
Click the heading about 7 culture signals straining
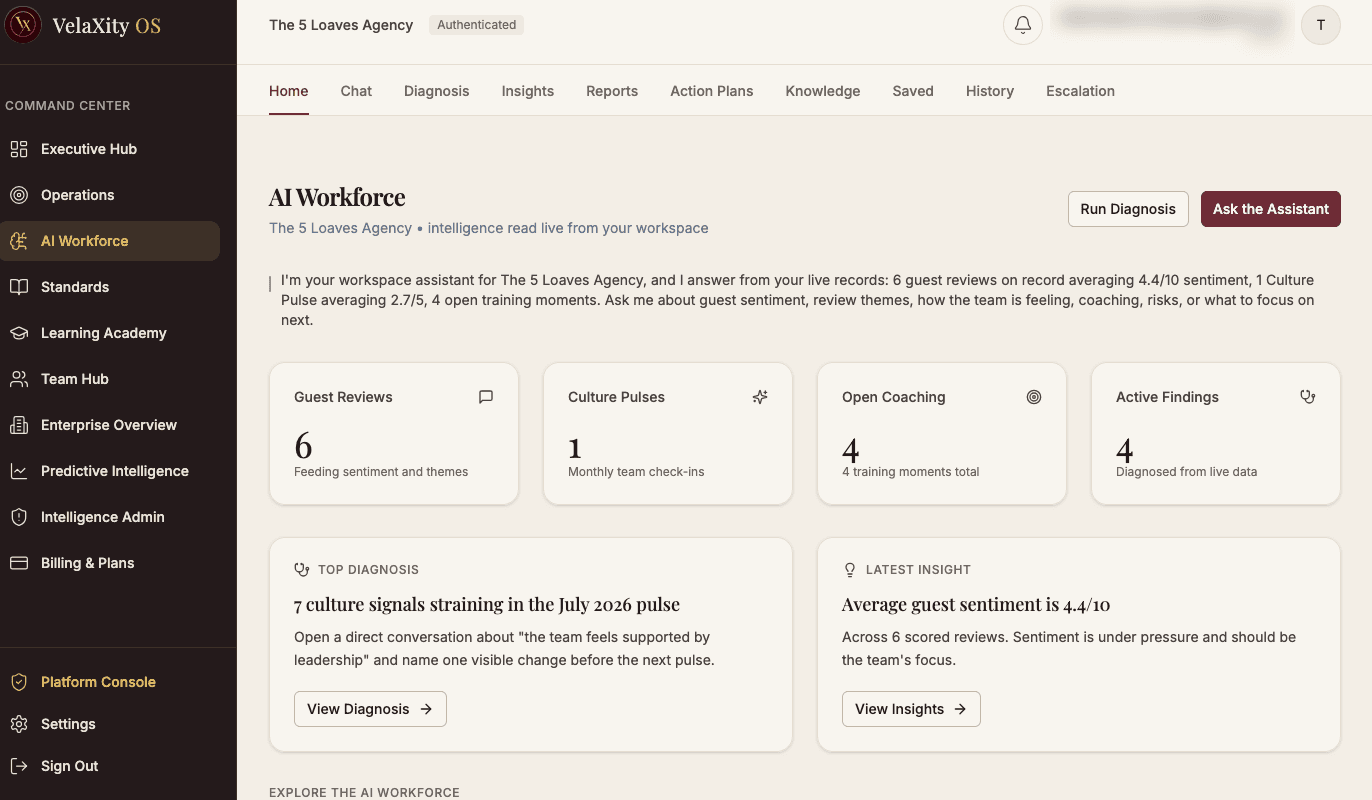click(487, 604)
